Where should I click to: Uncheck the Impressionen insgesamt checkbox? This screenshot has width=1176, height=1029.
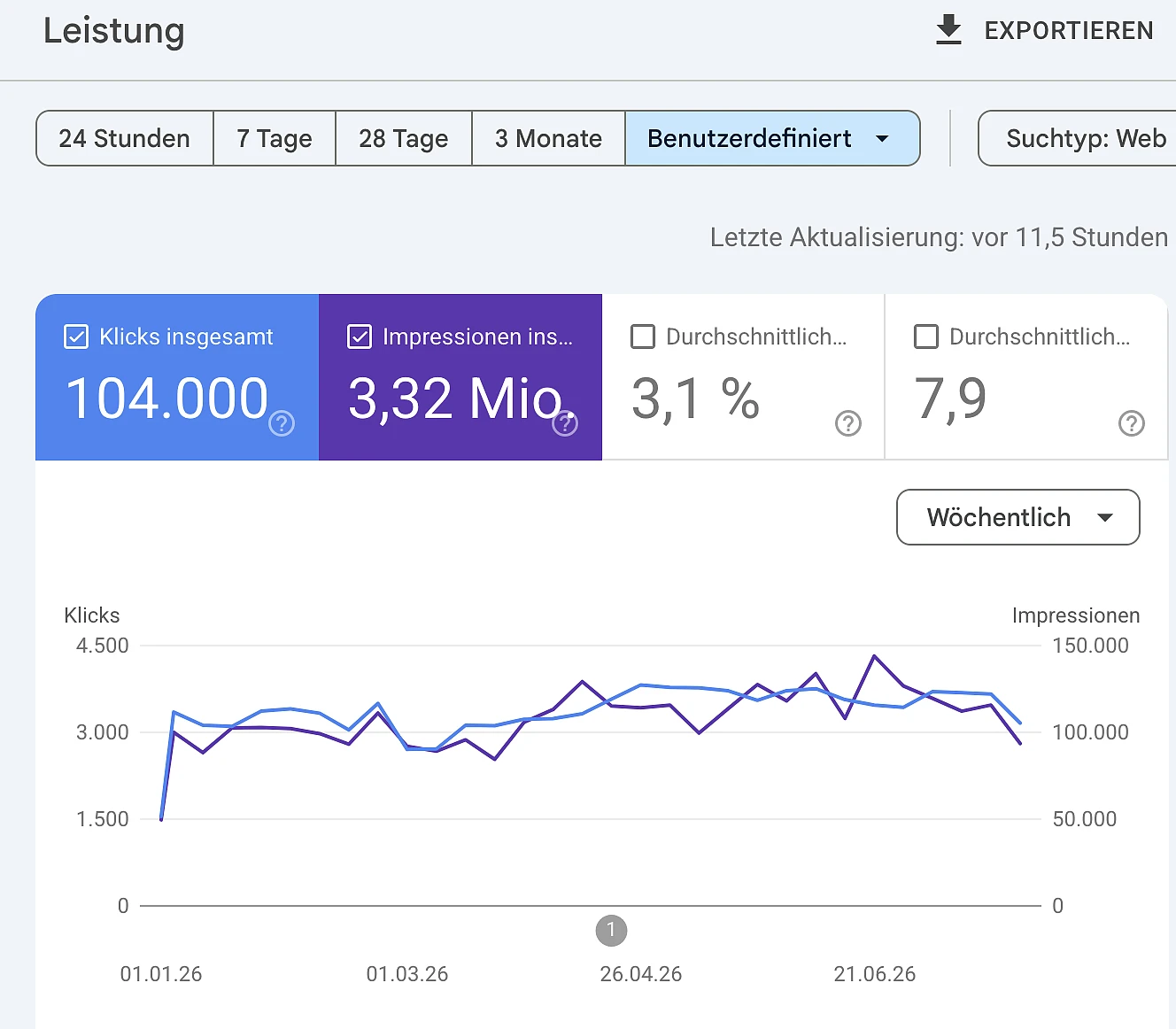pyautogui.click(x=360, y=337)
